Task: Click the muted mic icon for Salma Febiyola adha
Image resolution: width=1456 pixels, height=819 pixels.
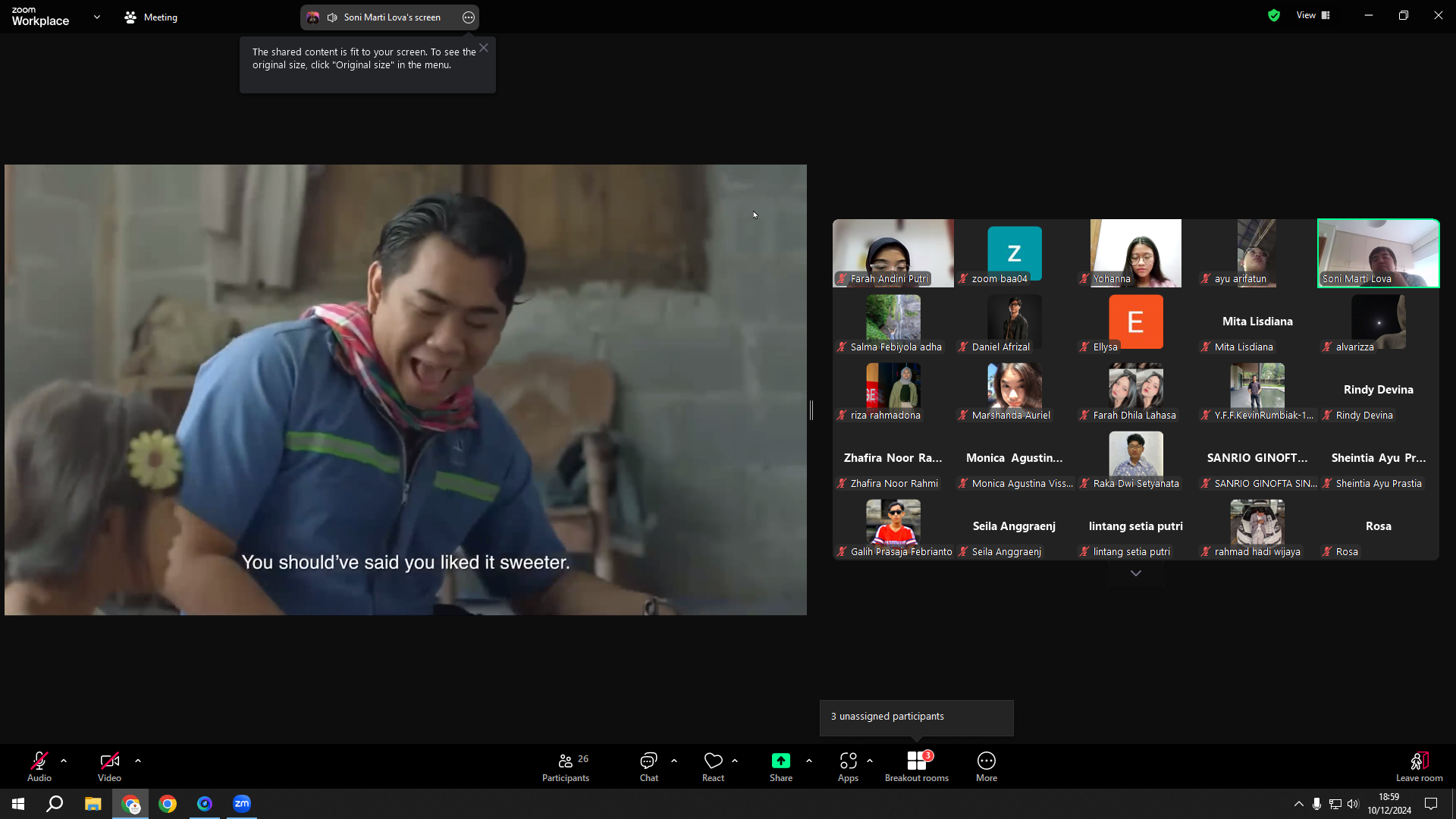Action: coord(842,347)
